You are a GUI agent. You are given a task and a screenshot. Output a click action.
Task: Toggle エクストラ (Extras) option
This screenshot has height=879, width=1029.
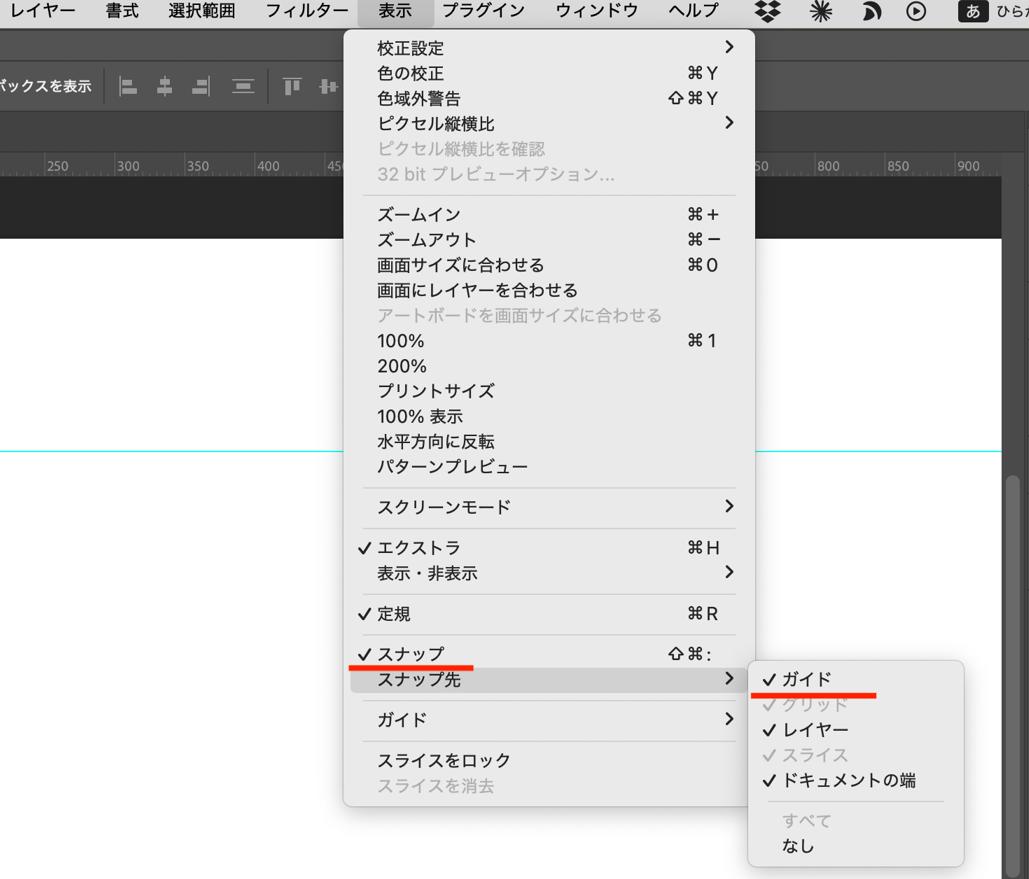click(x=549, y=547)
